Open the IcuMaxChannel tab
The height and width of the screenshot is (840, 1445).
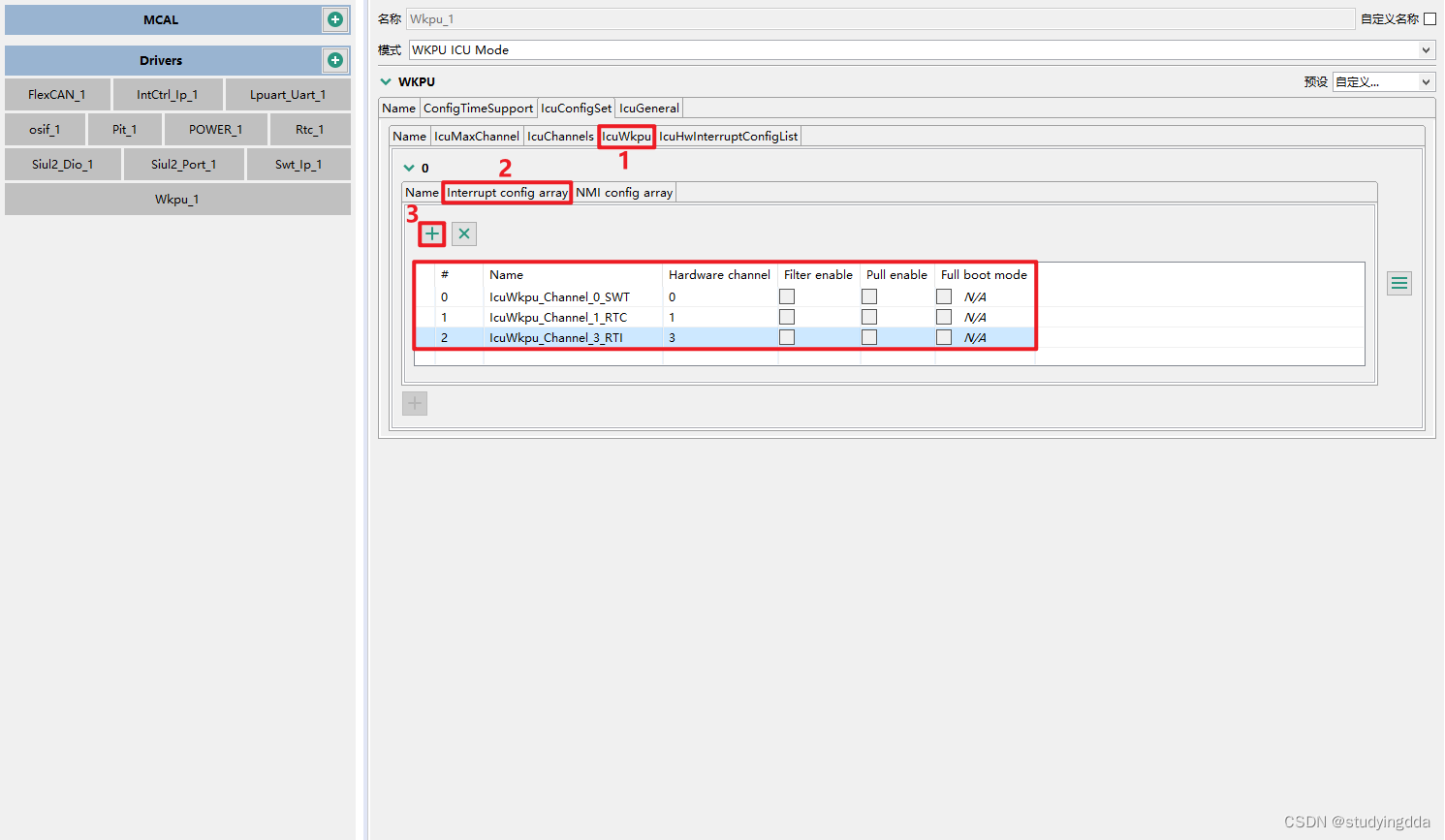tap(477, 136)
